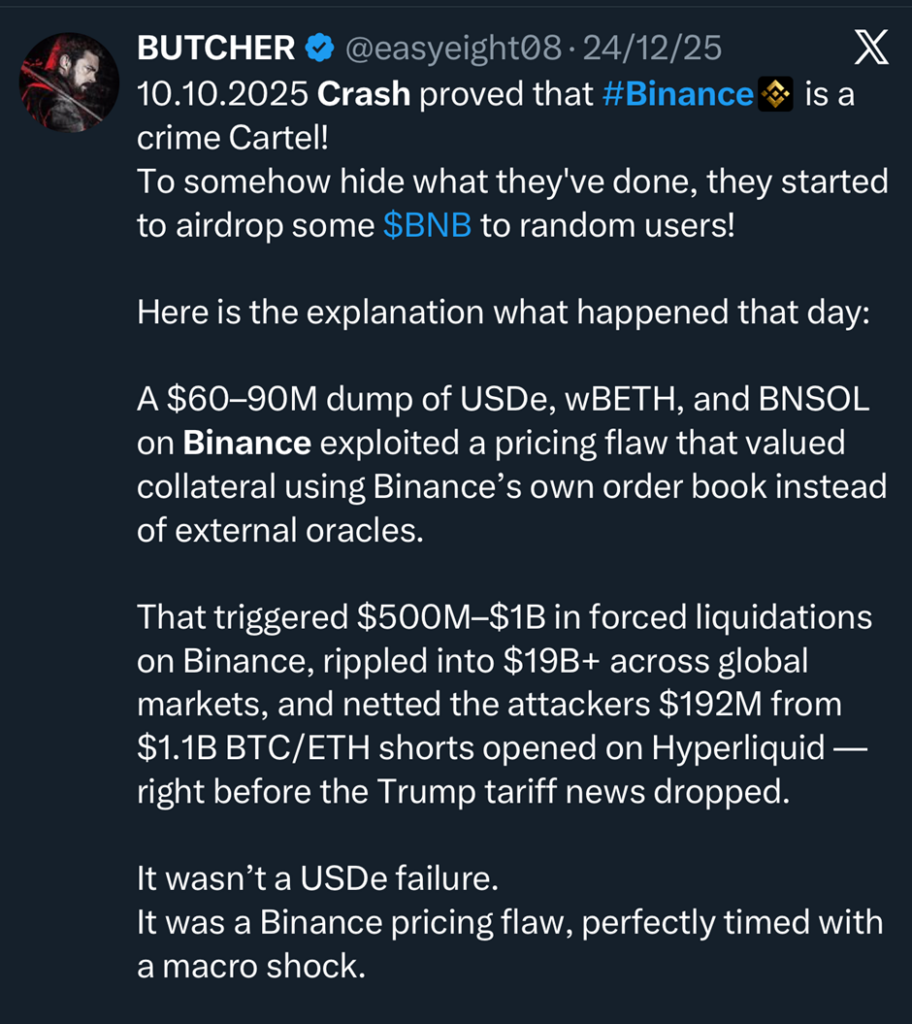The height and width of the screenshot is (1024, 912).
Task: Open BUTCHER's profile avatar picture
Action: 69,81
